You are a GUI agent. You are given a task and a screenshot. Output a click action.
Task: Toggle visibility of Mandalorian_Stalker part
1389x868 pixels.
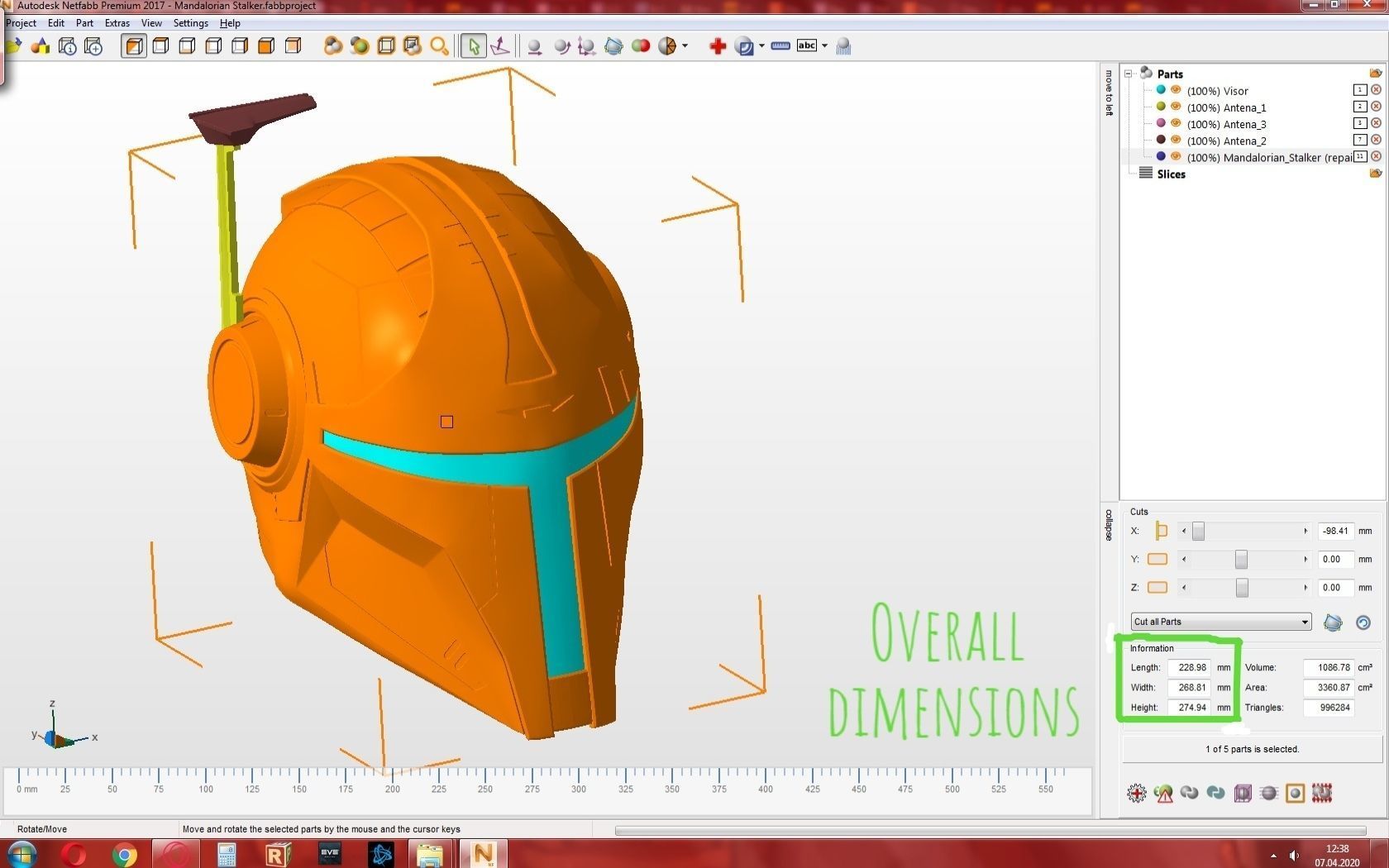[x=1176, y=156]
